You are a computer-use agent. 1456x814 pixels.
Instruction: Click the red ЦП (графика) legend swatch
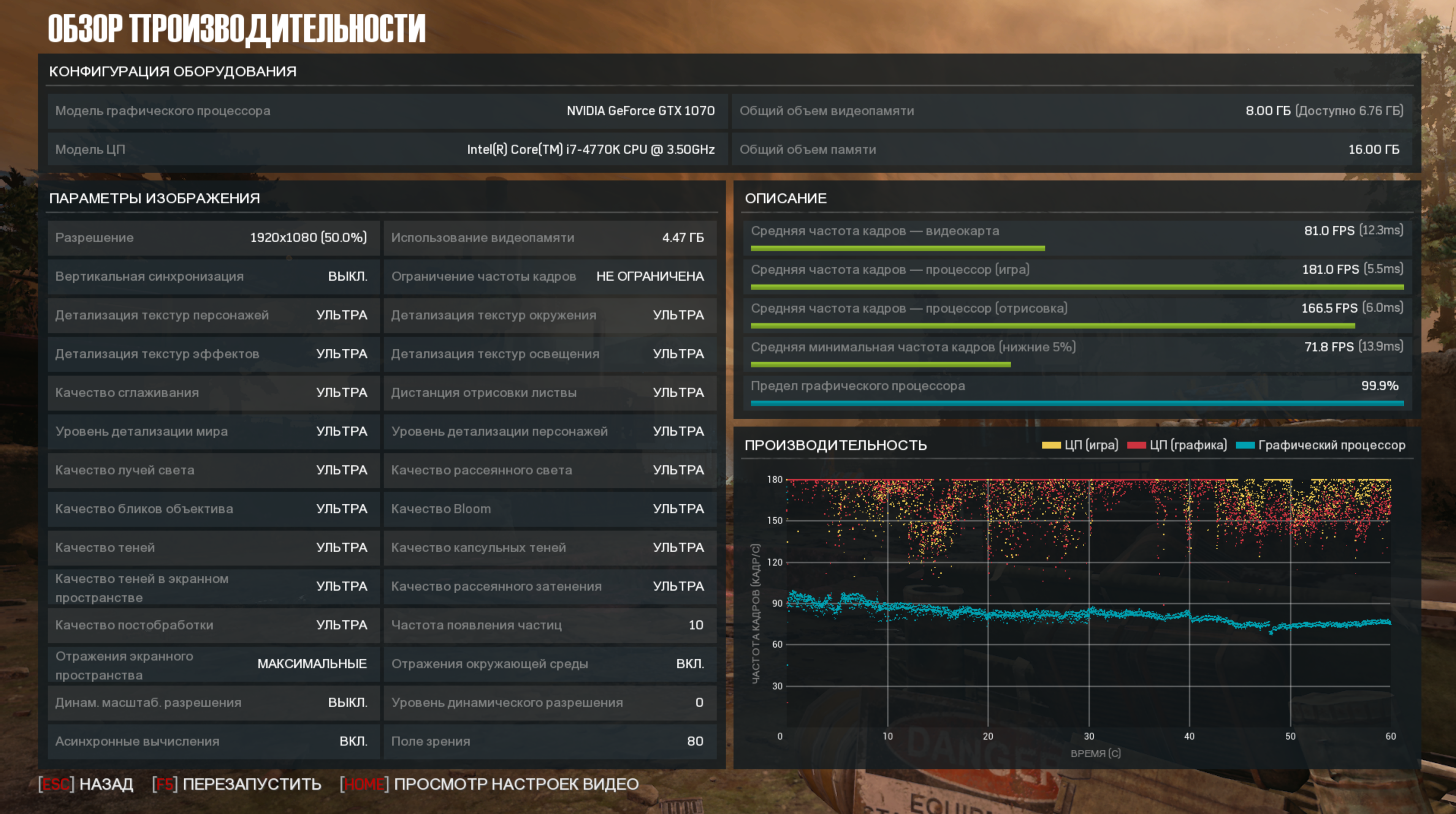1136,445
